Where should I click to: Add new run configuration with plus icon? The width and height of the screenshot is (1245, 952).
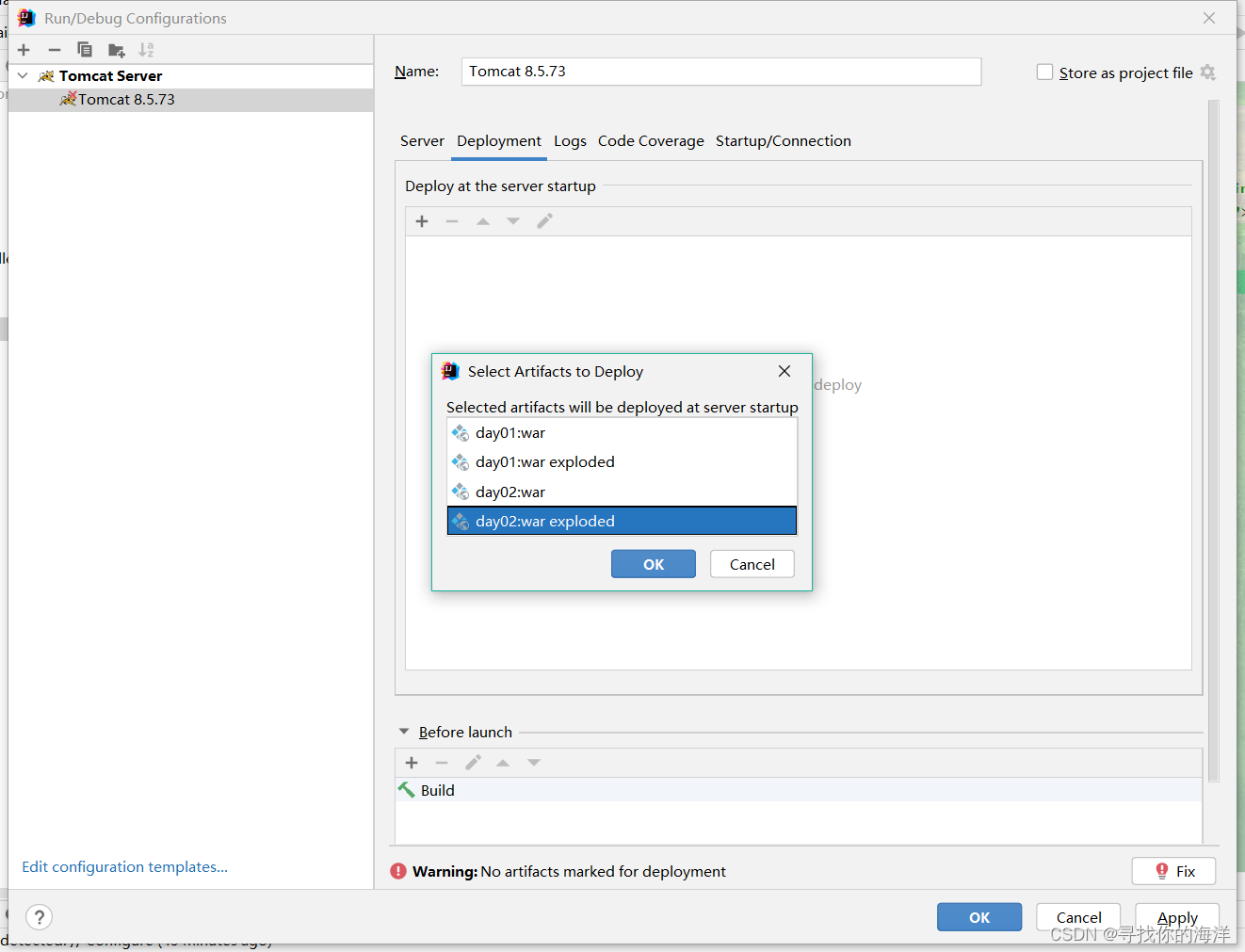24,50
